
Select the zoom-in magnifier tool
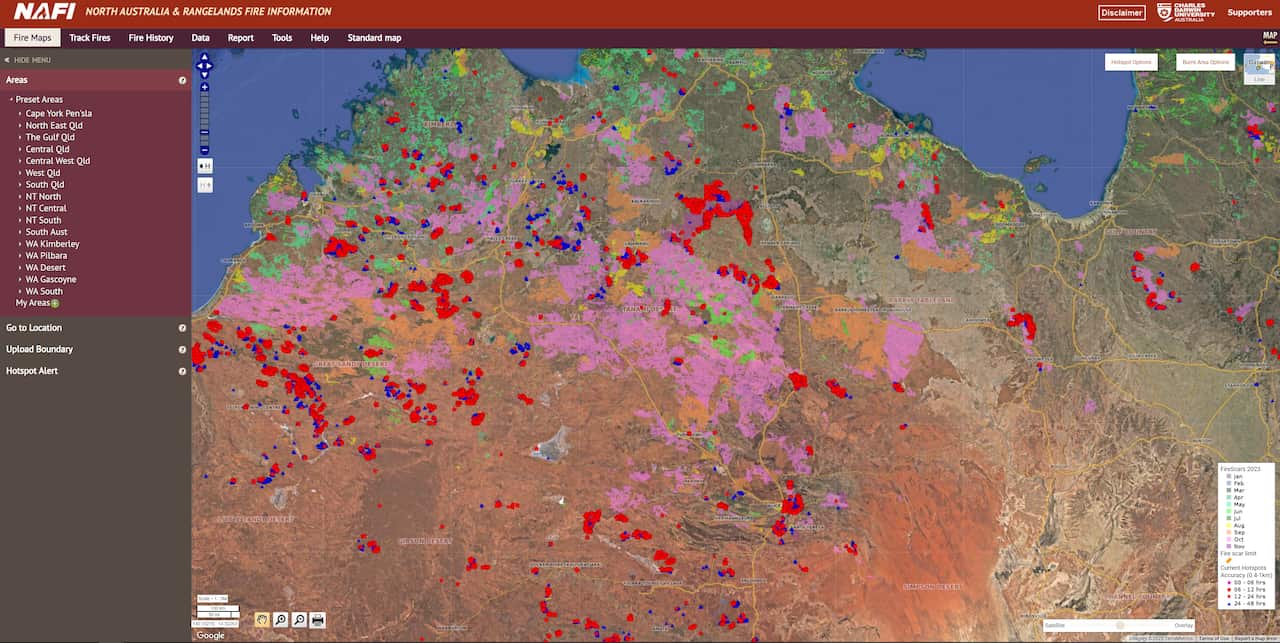click(x=280, y=620)
